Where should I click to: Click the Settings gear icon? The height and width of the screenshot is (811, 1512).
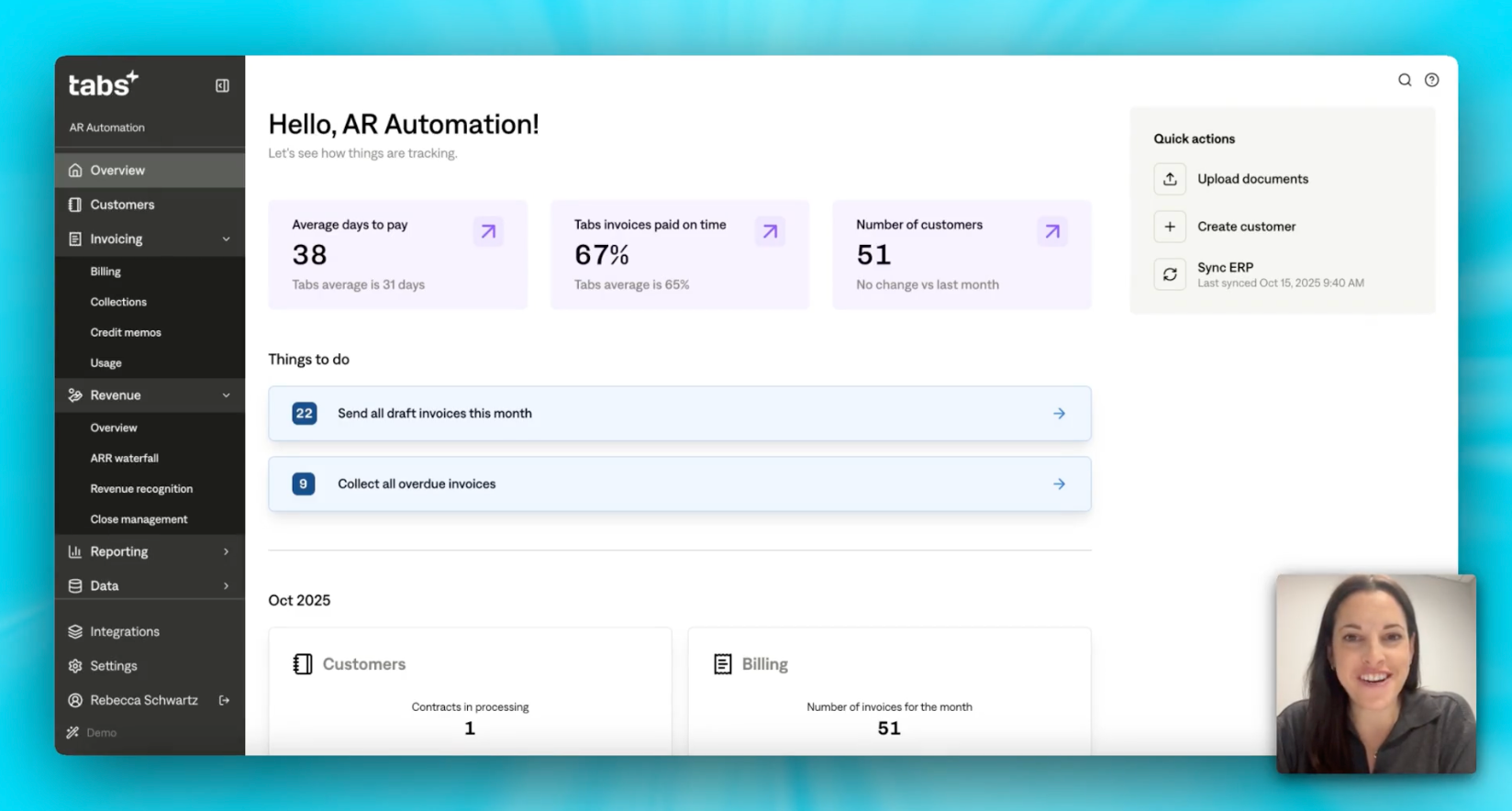[x=75, y=666]
